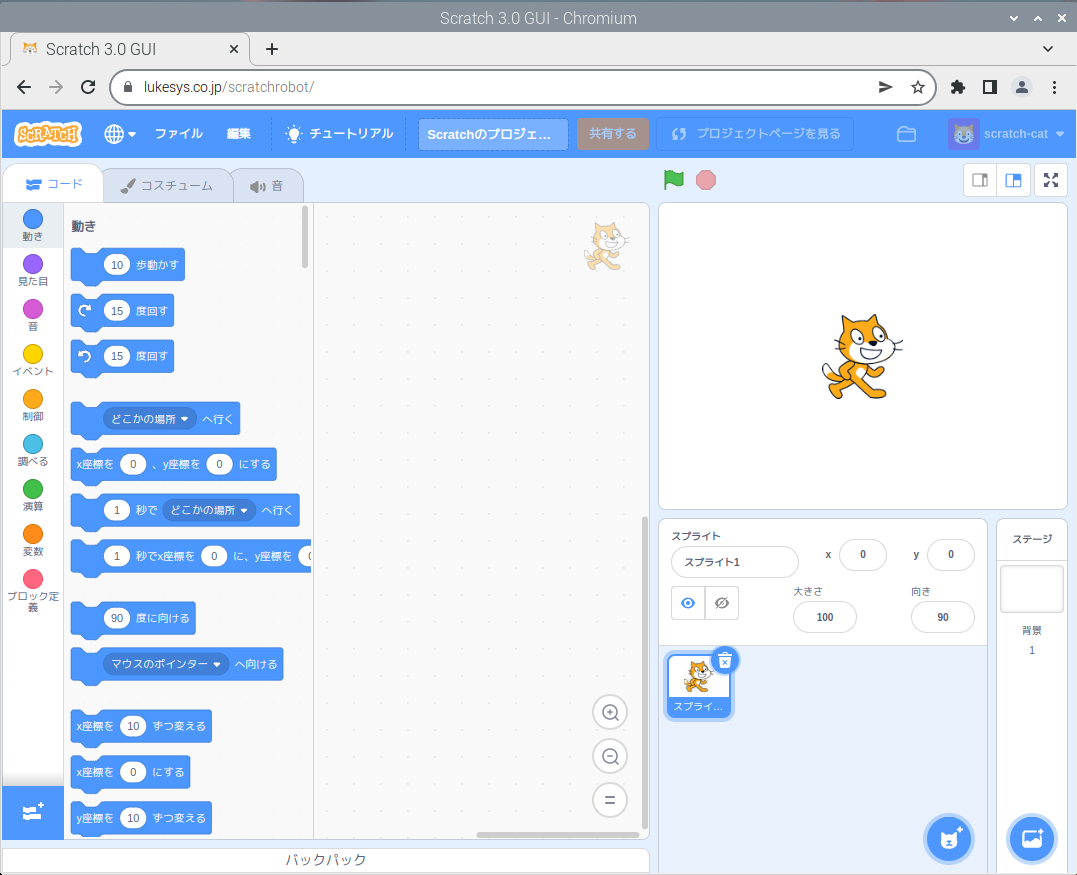Zoom out on the code workspace
Image resolution: width=1077 pixels, height=875 pixels.
click(610, 756)
